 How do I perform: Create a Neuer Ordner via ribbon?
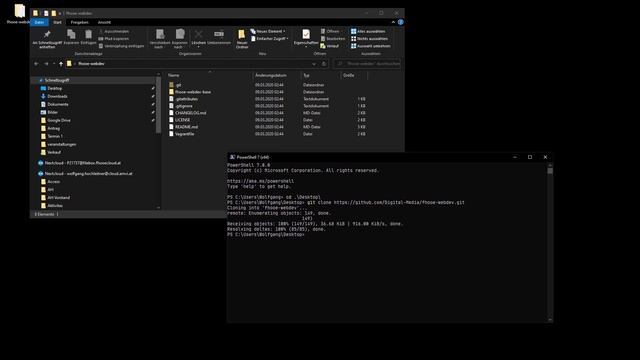click(x=242, y=39)
